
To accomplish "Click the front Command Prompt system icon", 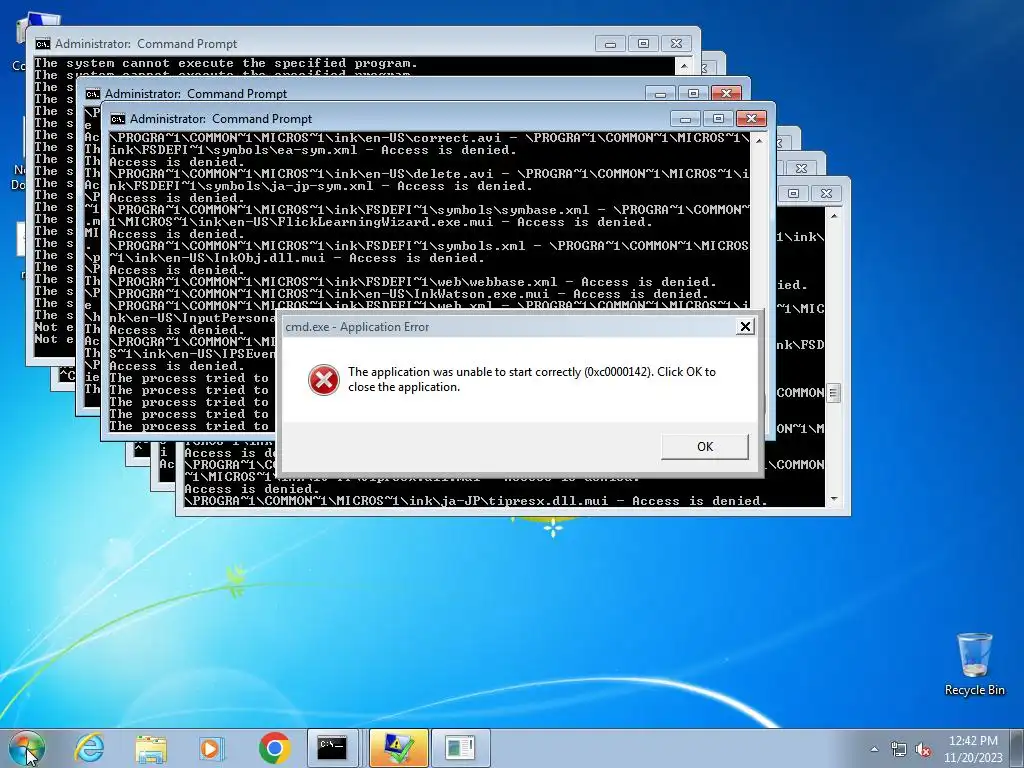I will pos(118,119).
